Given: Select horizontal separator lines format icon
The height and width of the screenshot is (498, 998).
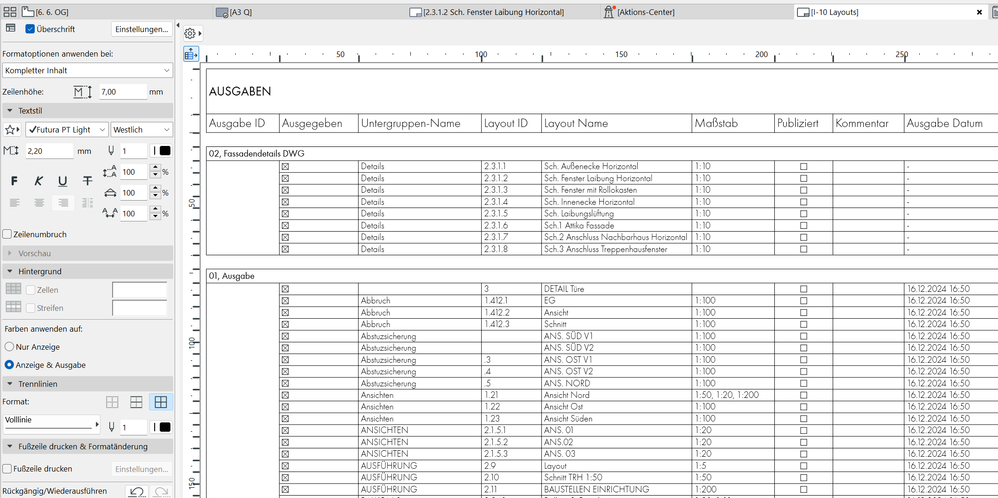Looking at the screenshot, I should (x=136, y=402).
